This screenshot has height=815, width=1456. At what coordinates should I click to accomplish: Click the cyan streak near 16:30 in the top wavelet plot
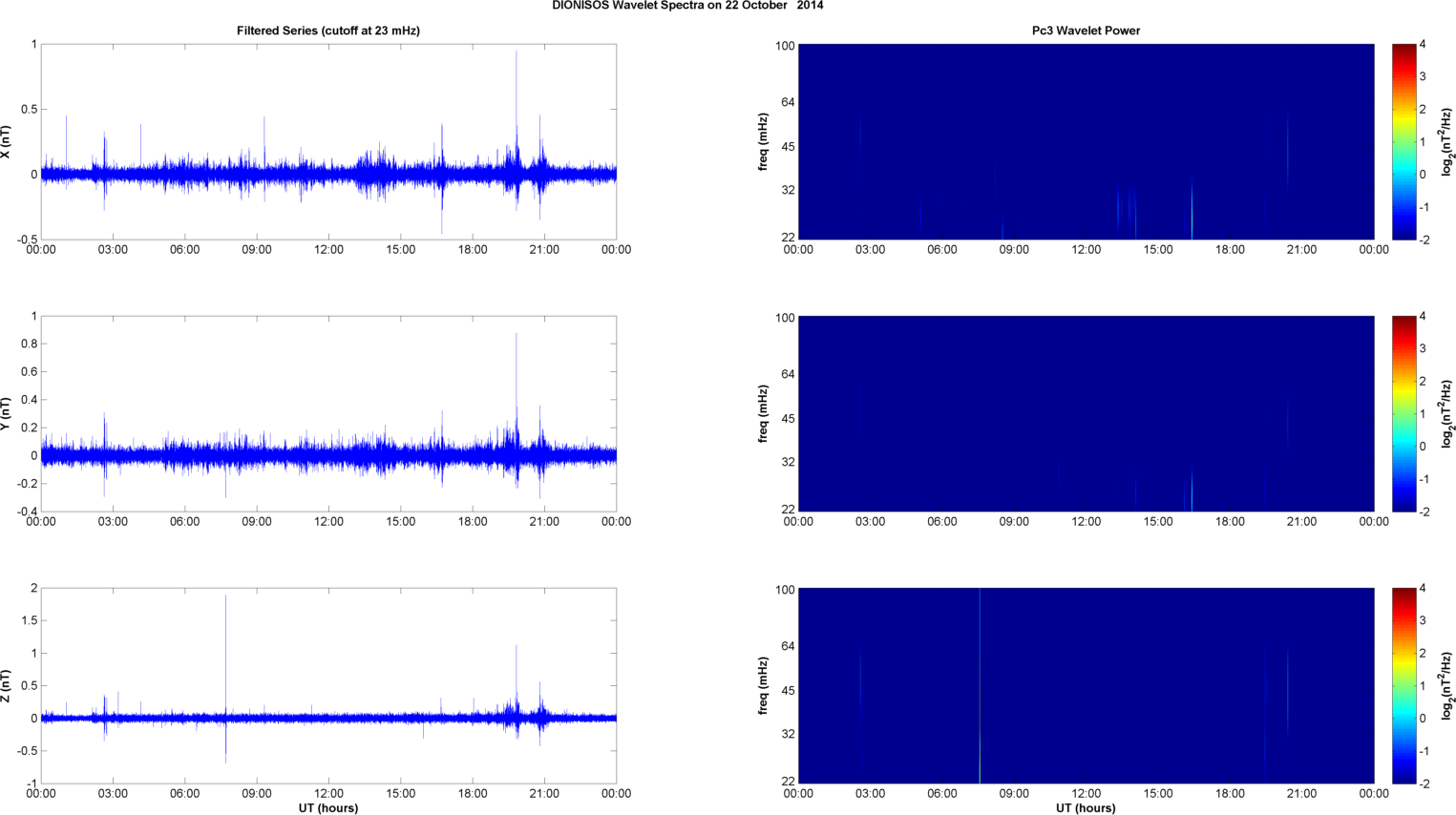(1192, 210)
